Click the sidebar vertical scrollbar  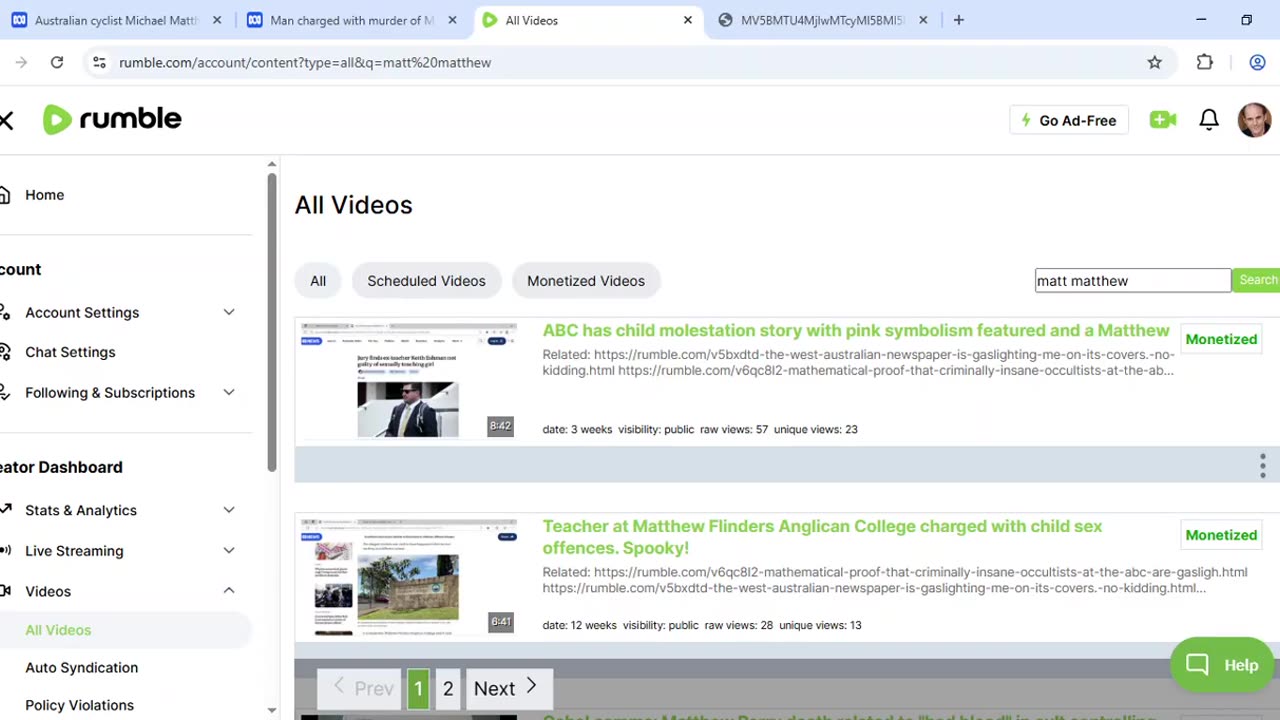tap(271, 320)
